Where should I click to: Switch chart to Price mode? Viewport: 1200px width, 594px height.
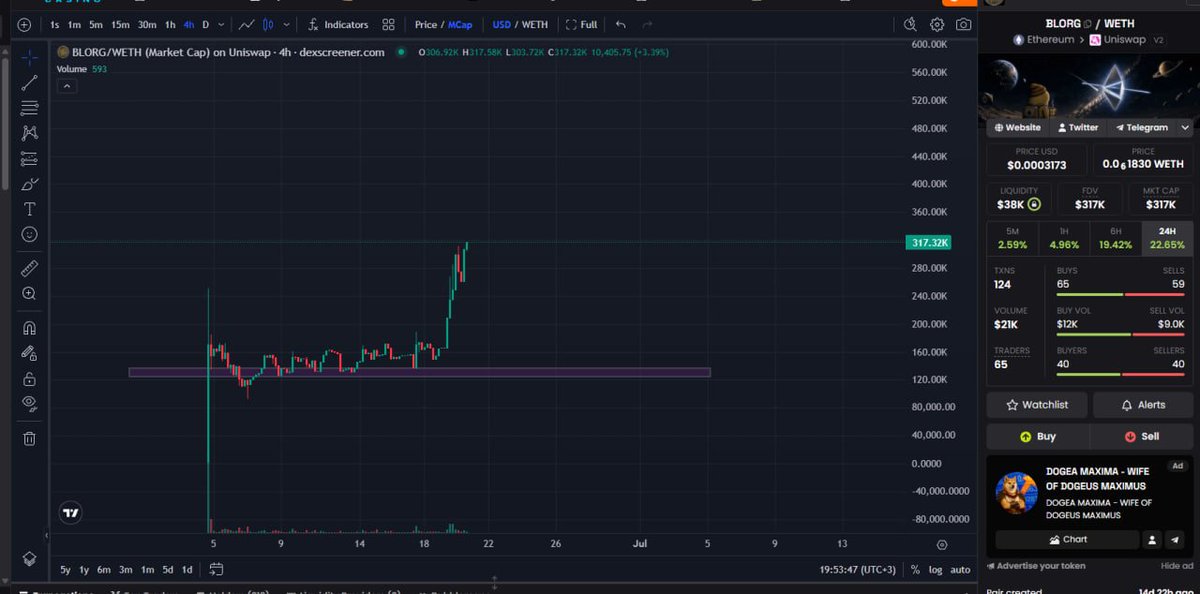[425, 24]
